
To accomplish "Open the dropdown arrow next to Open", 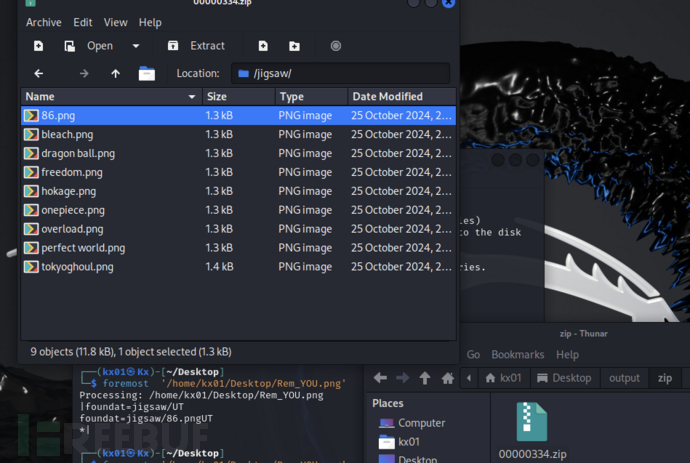I will (135, 46).
